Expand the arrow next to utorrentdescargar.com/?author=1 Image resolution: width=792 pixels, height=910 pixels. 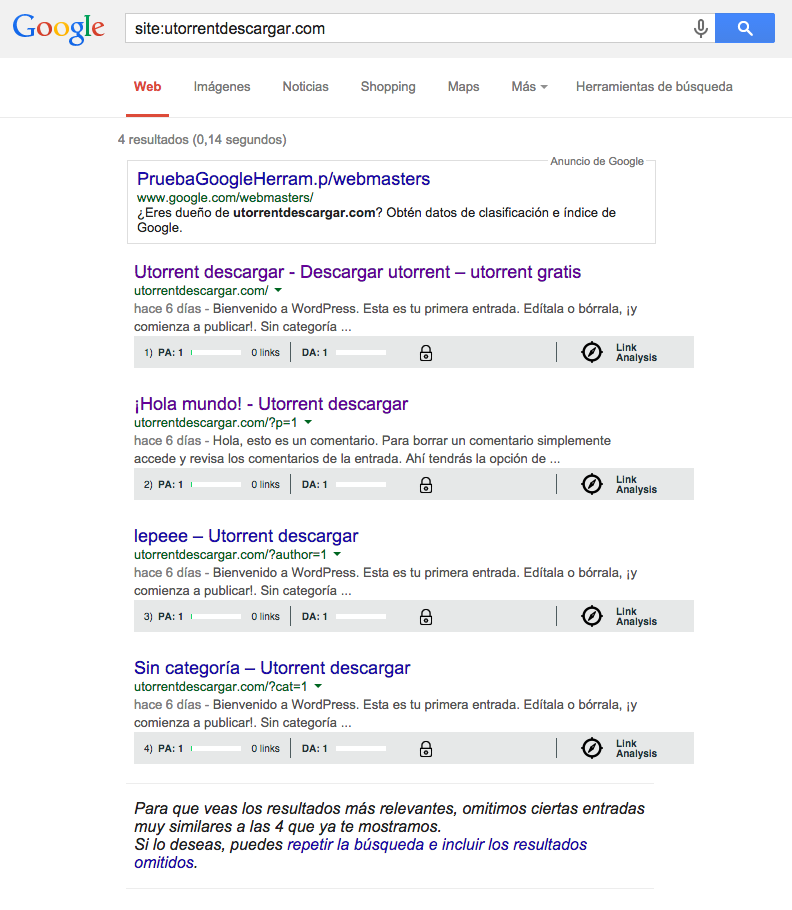[337, 554]
